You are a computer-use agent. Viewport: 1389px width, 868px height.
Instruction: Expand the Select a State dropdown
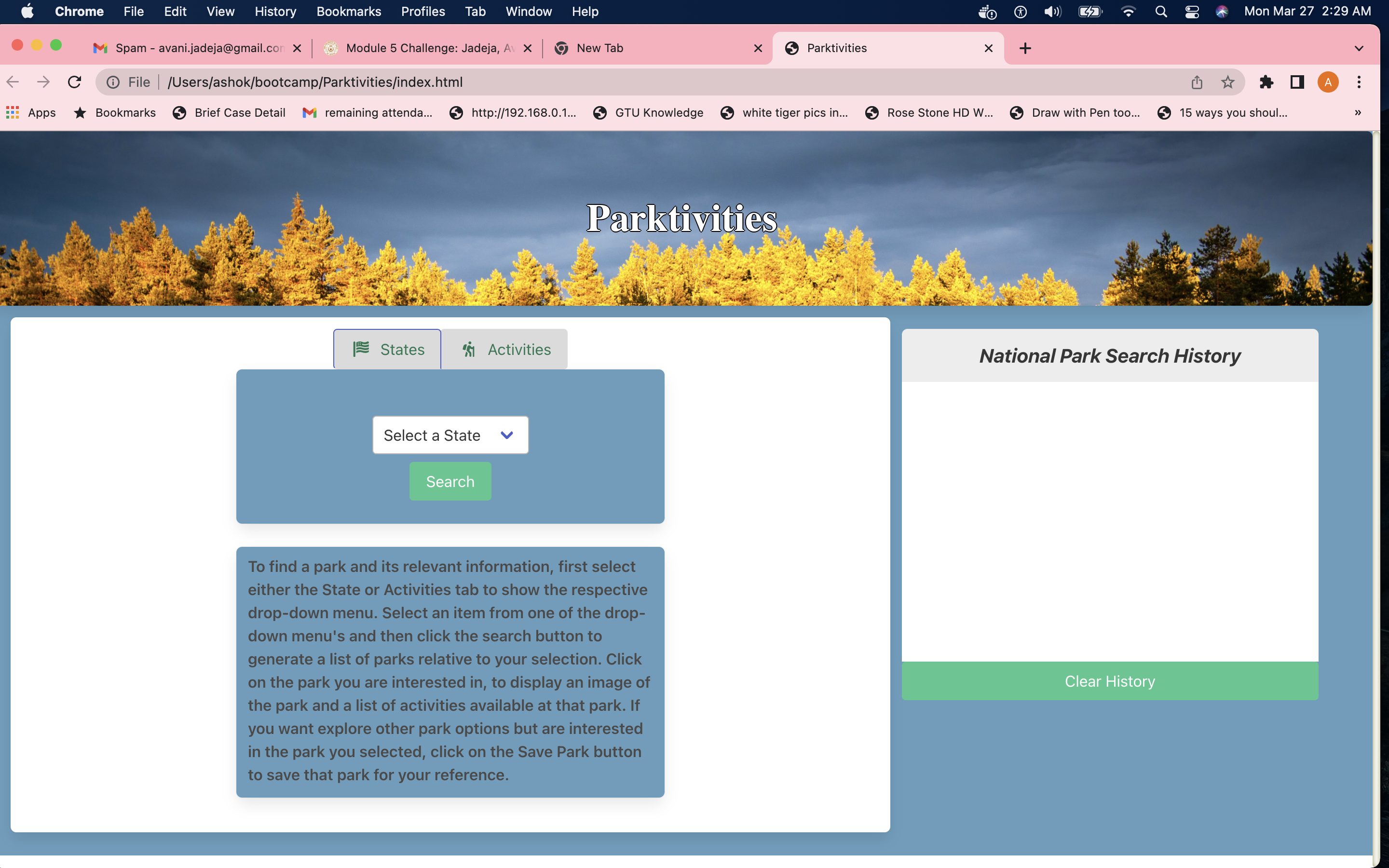tap(450, 435)
